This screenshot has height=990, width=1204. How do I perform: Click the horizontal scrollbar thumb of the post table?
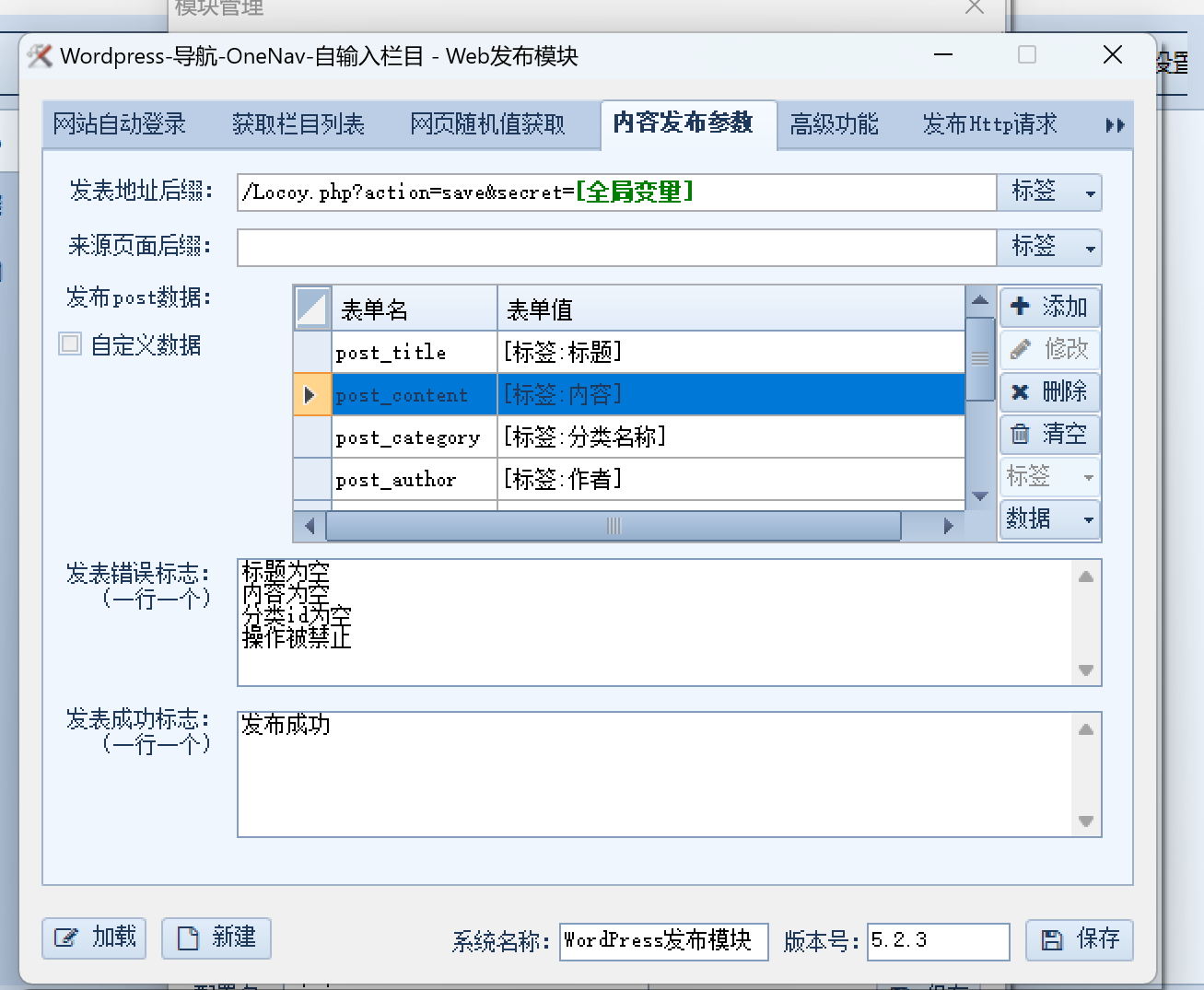coord(614,526)
